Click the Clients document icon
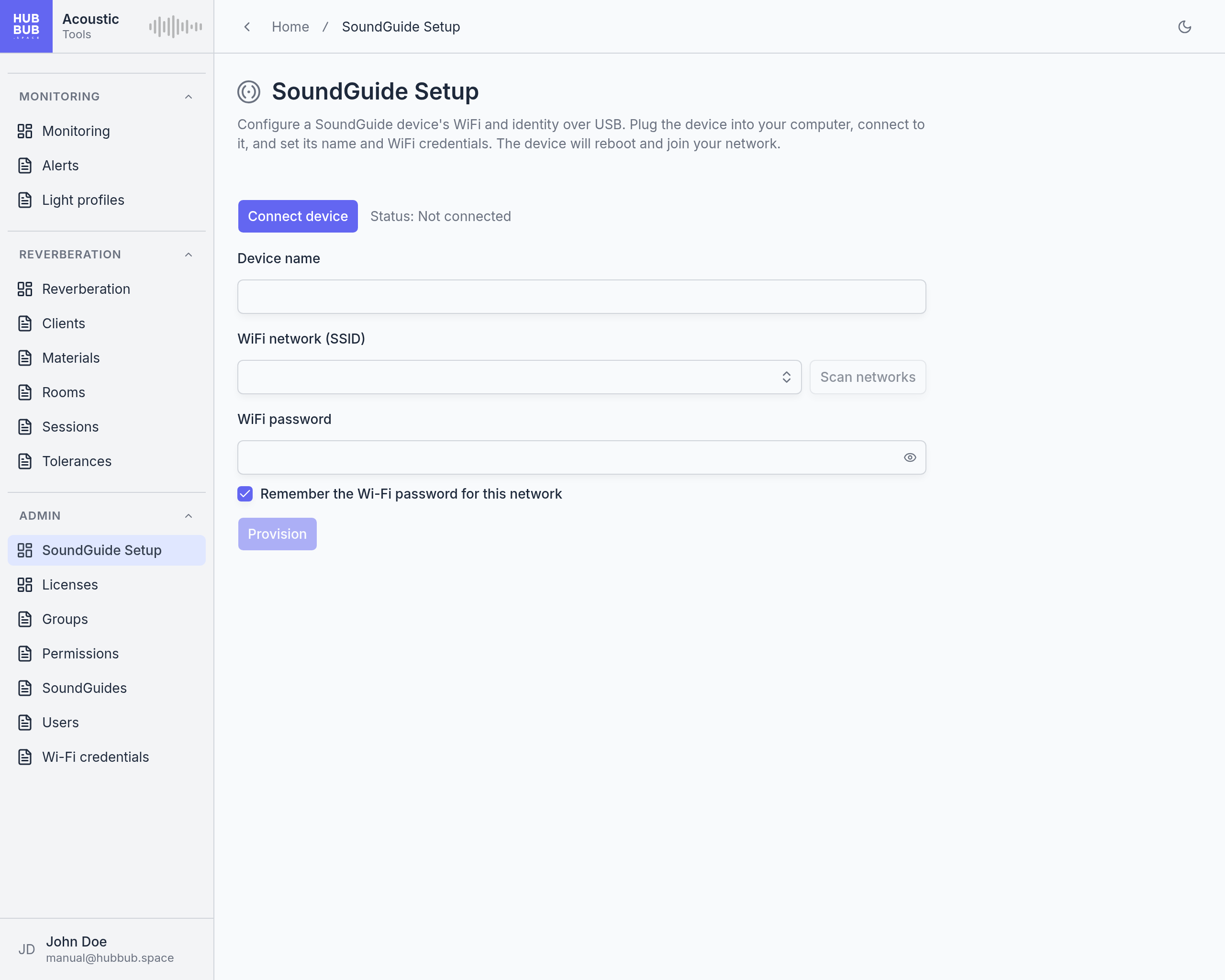The width and height of the screenshot is (1225, 980). (x=25, y=324)
